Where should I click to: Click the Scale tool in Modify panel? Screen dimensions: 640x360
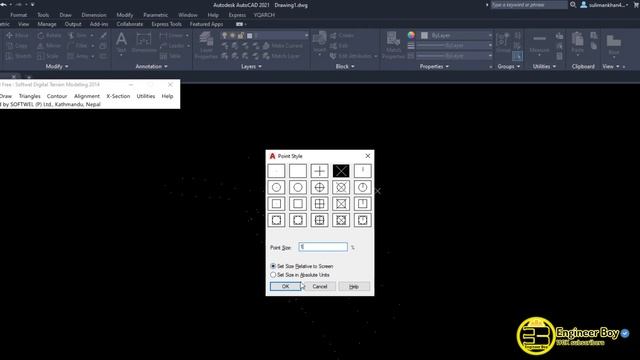tap(48, 56)
